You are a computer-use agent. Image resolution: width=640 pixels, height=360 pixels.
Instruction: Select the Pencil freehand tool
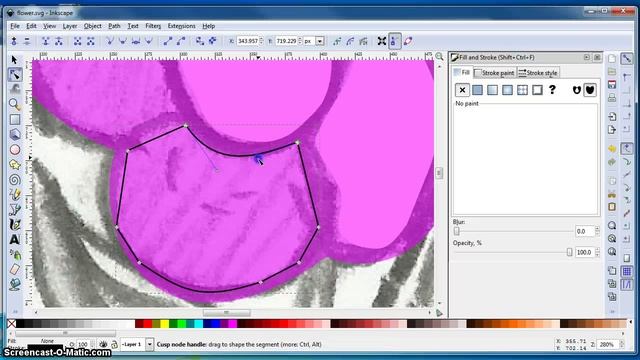[x=15, y=195]
